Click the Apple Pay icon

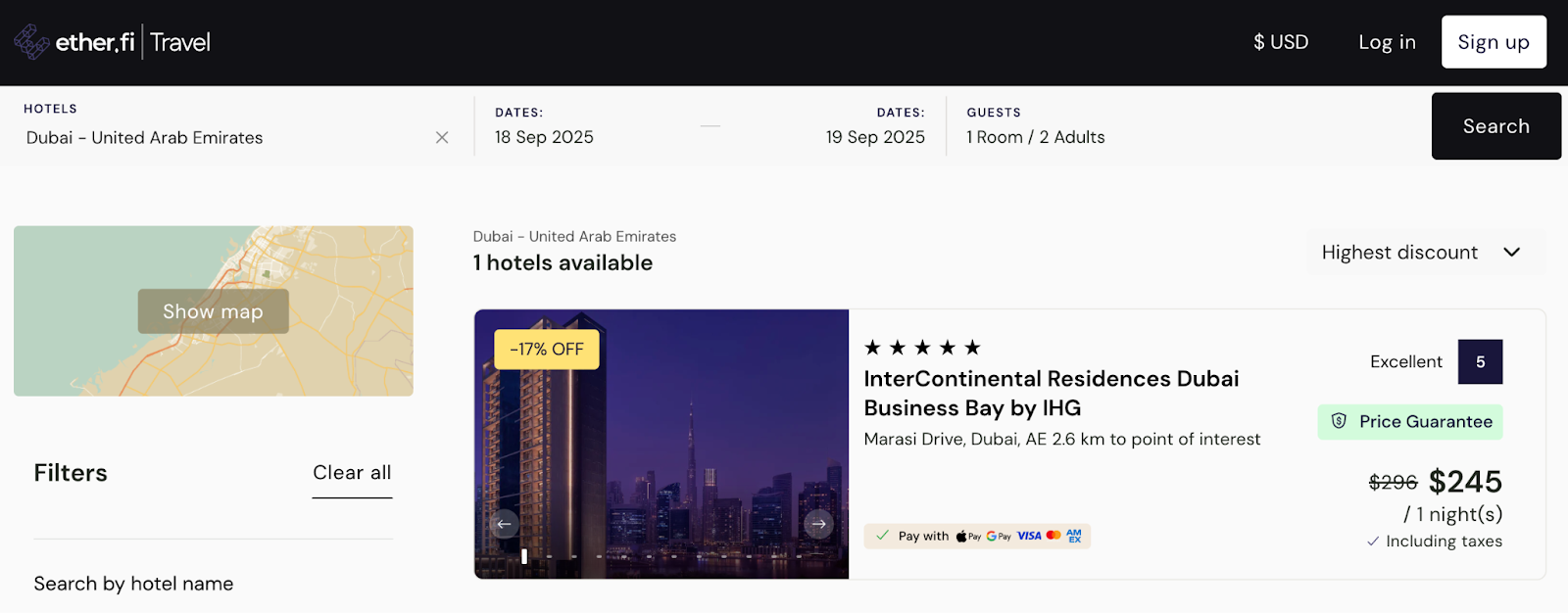click(x=968, y=536)
